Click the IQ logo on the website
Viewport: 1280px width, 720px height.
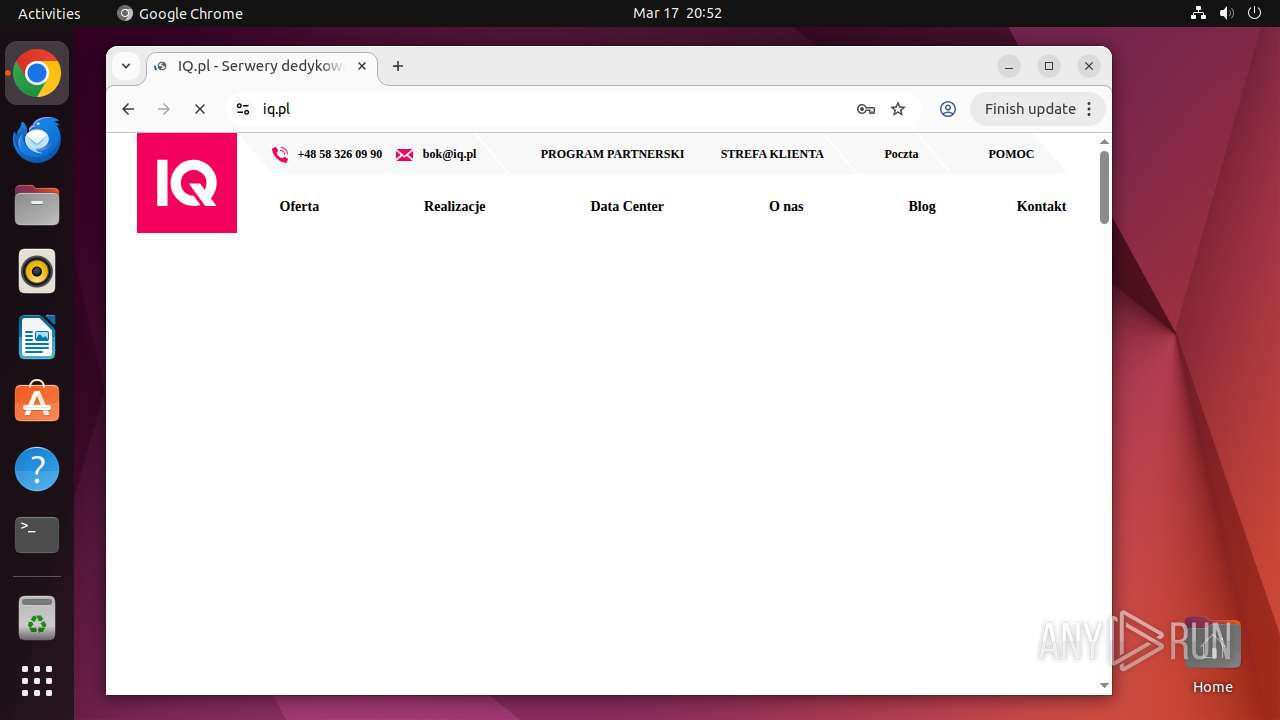pos(187,183)
